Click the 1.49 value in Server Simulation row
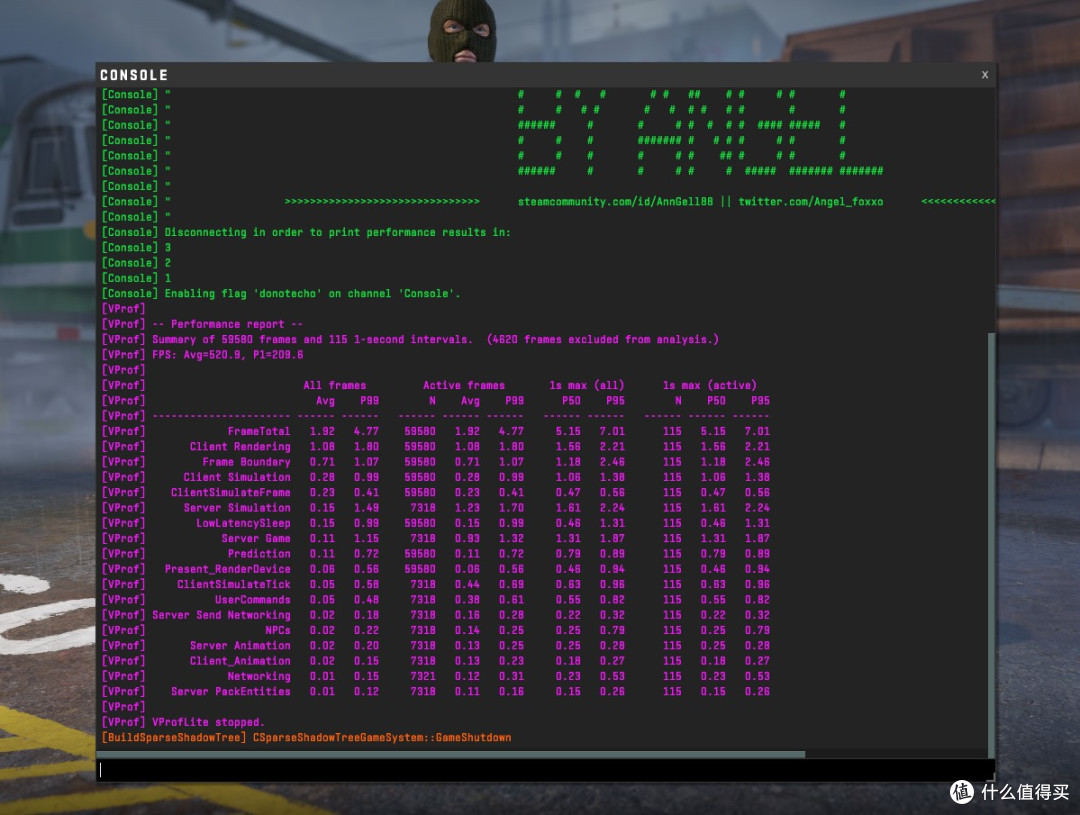 pyautogui.click(x=366, y=508)
